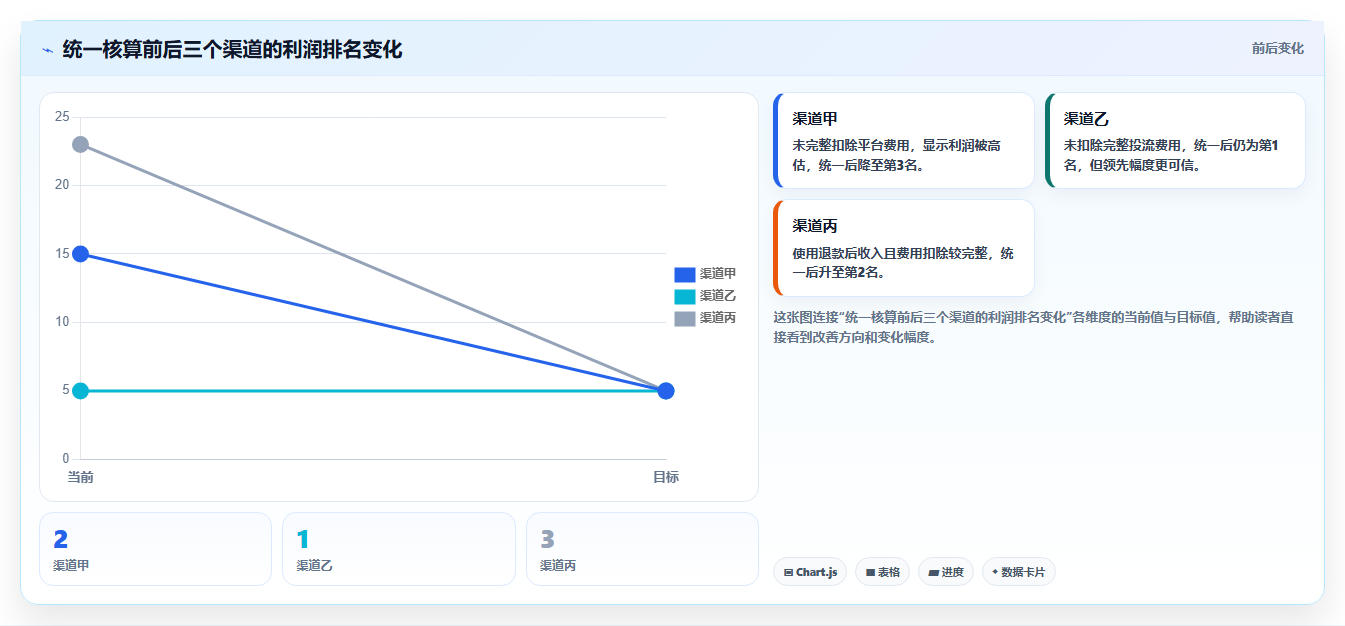This screenshot has height=626, width=1345.
Task: Toggle the 渠道乙 series in chart legend
Action: pos(705,296)
